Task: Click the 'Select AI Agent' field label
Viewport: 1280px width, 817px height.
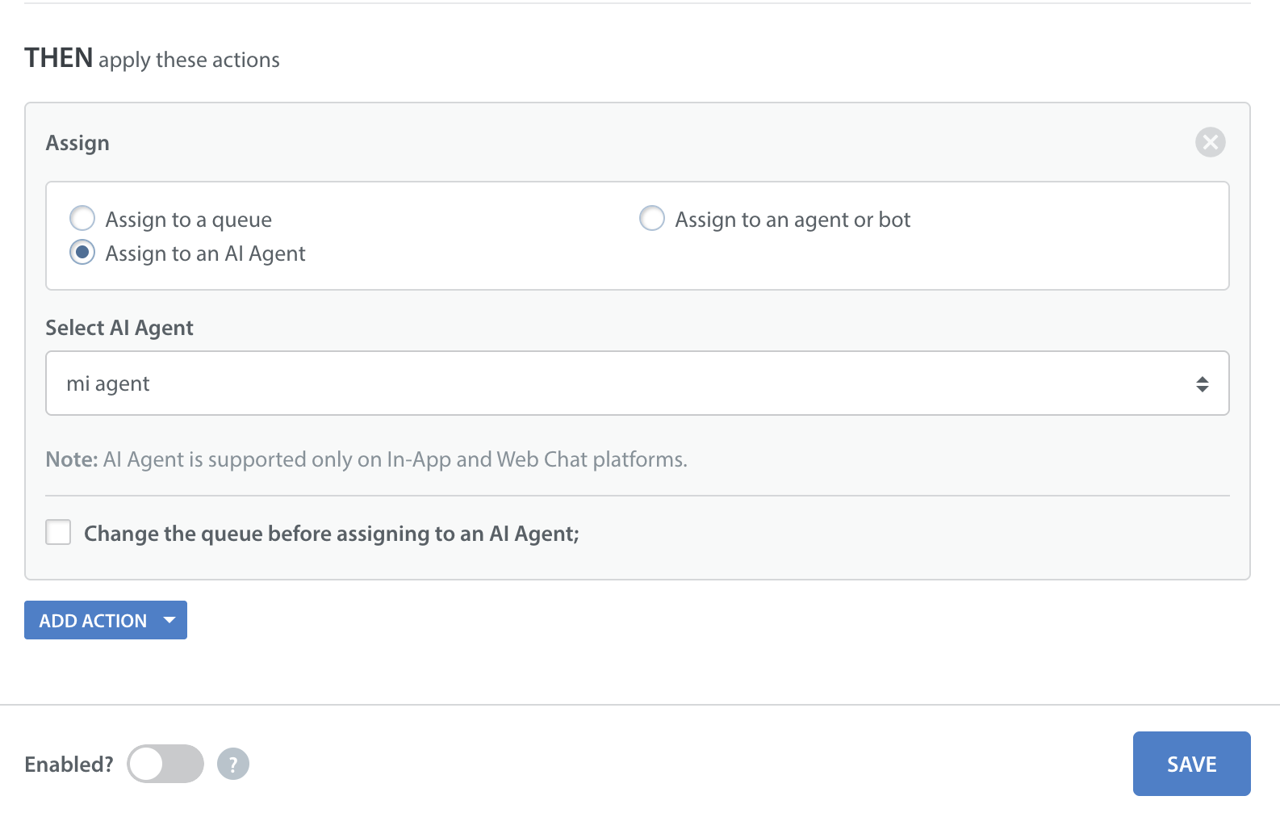Action: [x=119, y=328]
